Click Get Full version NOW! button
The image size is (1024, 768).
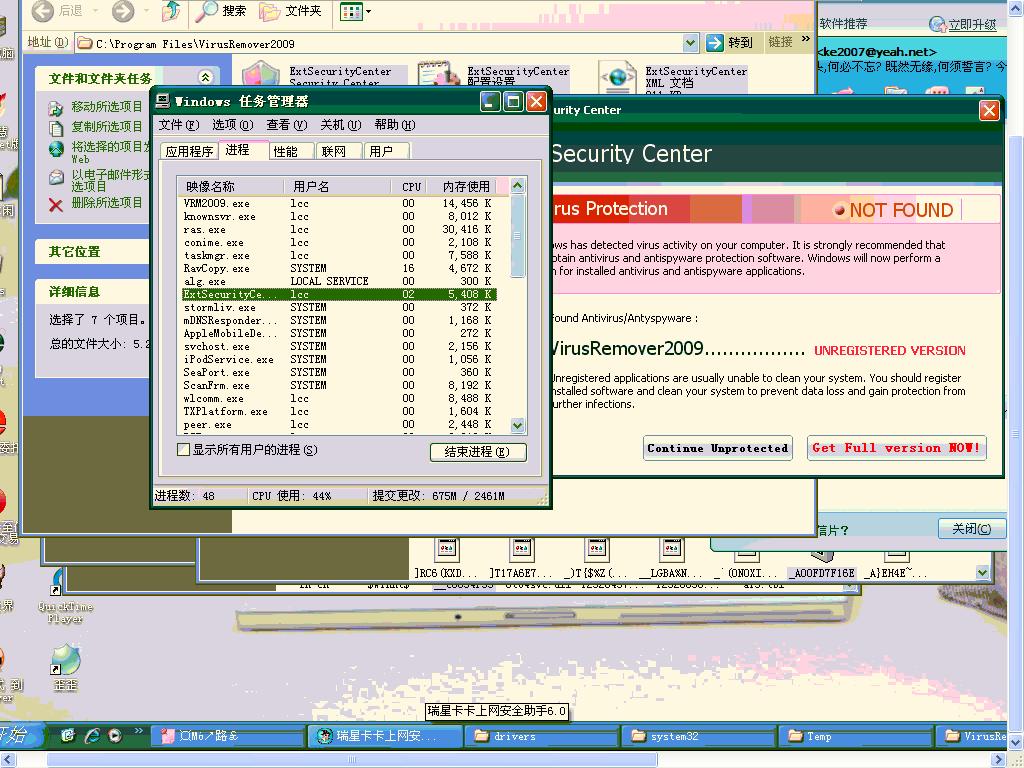896,448
